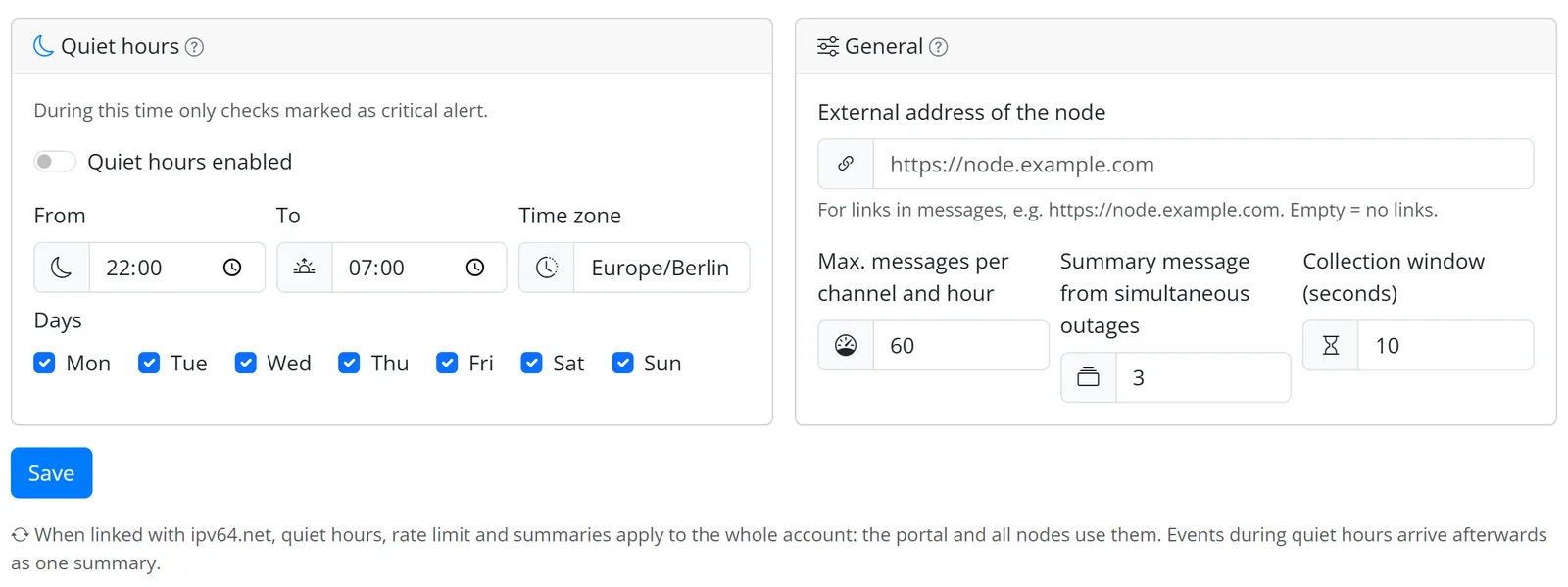This screenshot has width=1568, height=587.
Task: Click the To time field showing 07:00
Action: tap(419, 268)
